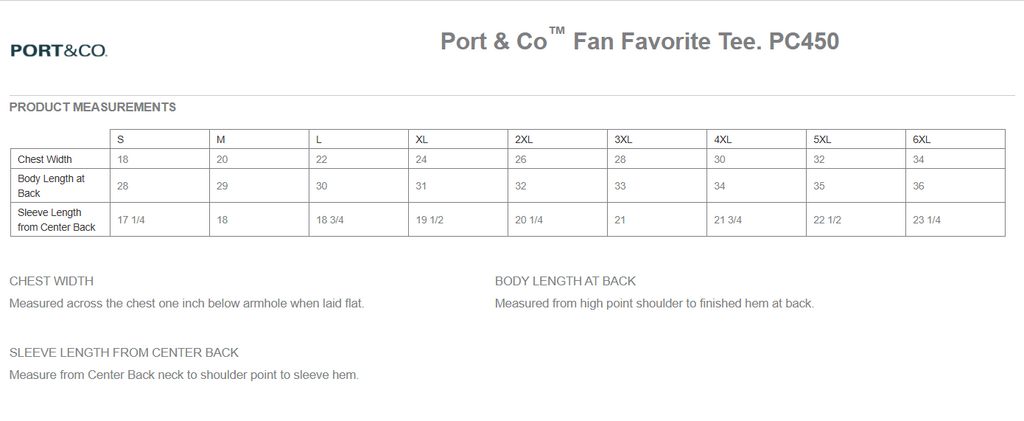Select the XL size column header
The height and width of the screenshot is (421, 1024).
point(421,139)
